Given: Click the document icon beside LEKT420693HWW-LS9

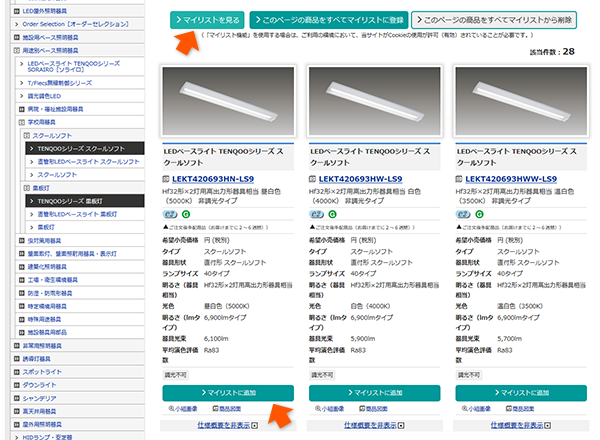Looking at the screenshot, I should tap(459, 179).
